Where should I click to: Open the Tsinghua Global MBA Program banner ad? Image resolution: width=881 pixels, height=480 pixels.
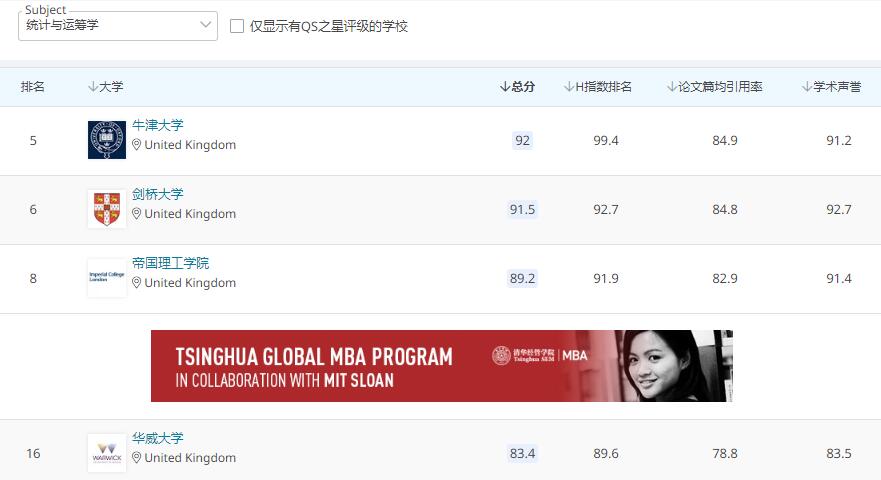[x=442, y=366]
